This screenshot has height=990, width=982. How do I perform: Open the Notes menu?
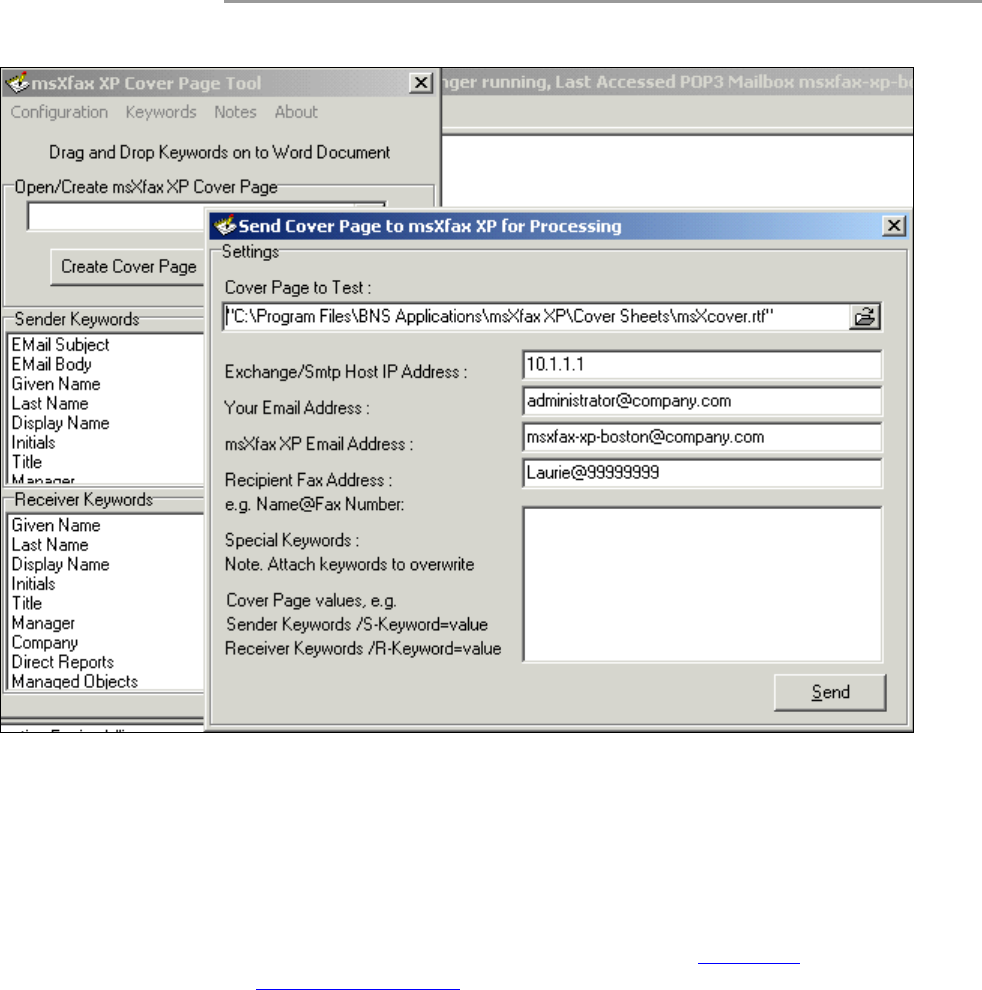coord(235,112)
